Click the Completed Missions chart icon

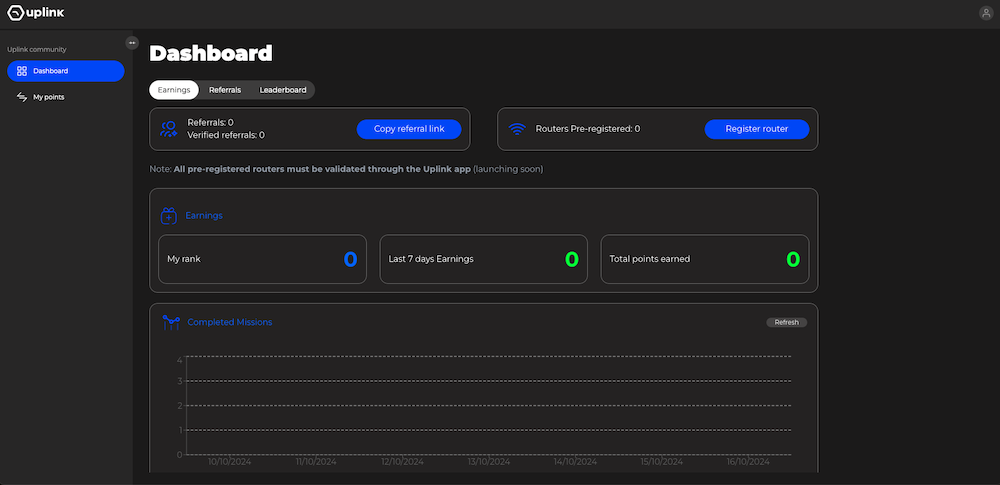click(x=170, y=322)
